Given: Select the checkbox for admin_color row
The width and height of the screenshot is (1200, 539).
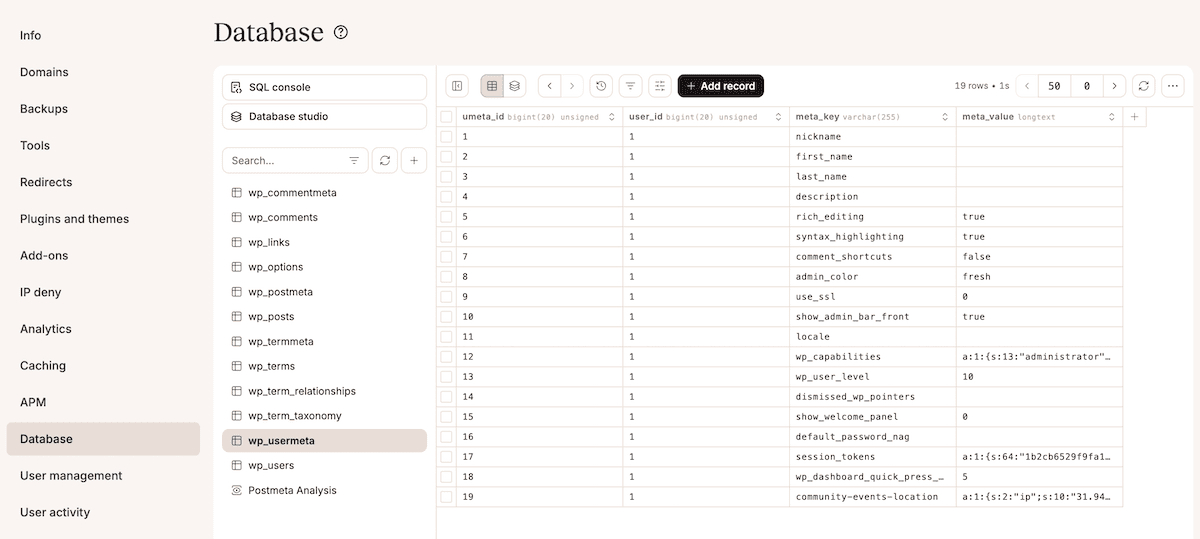Looking at the screenshot, I should pos(447,277).
